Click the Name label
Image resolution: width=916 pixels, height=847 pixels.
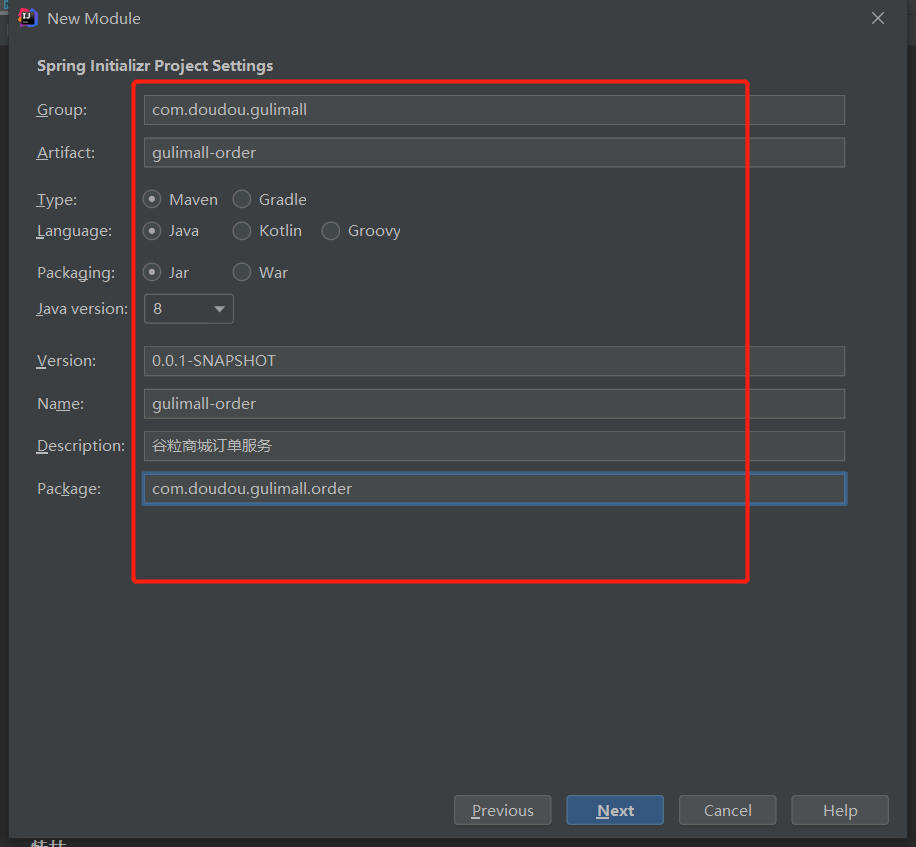tap(60, 404)
